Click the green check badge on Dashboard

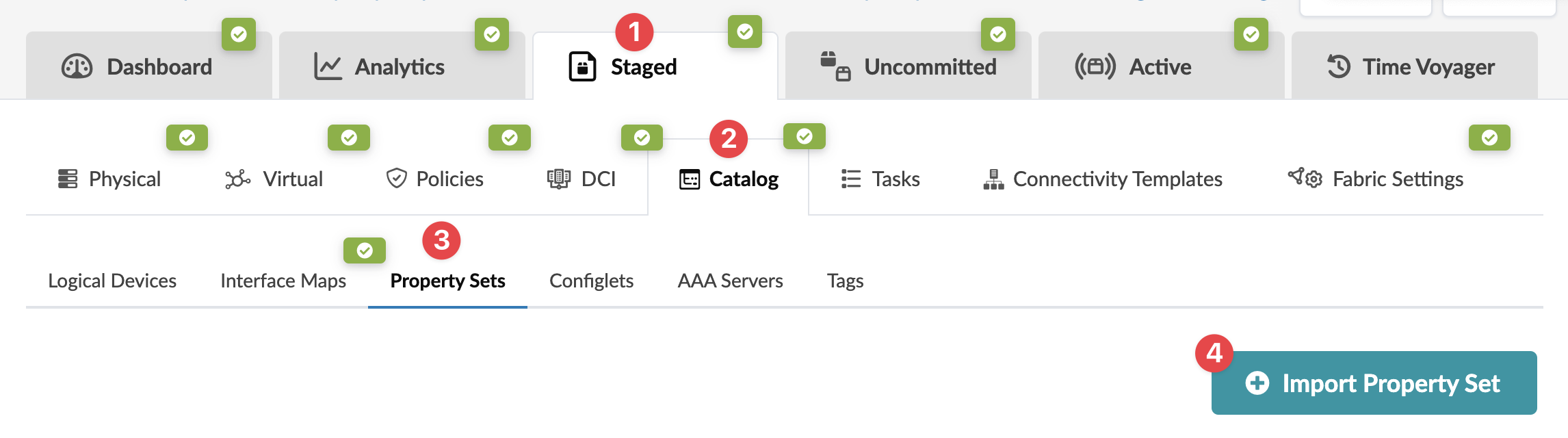(x=239, y=34)
